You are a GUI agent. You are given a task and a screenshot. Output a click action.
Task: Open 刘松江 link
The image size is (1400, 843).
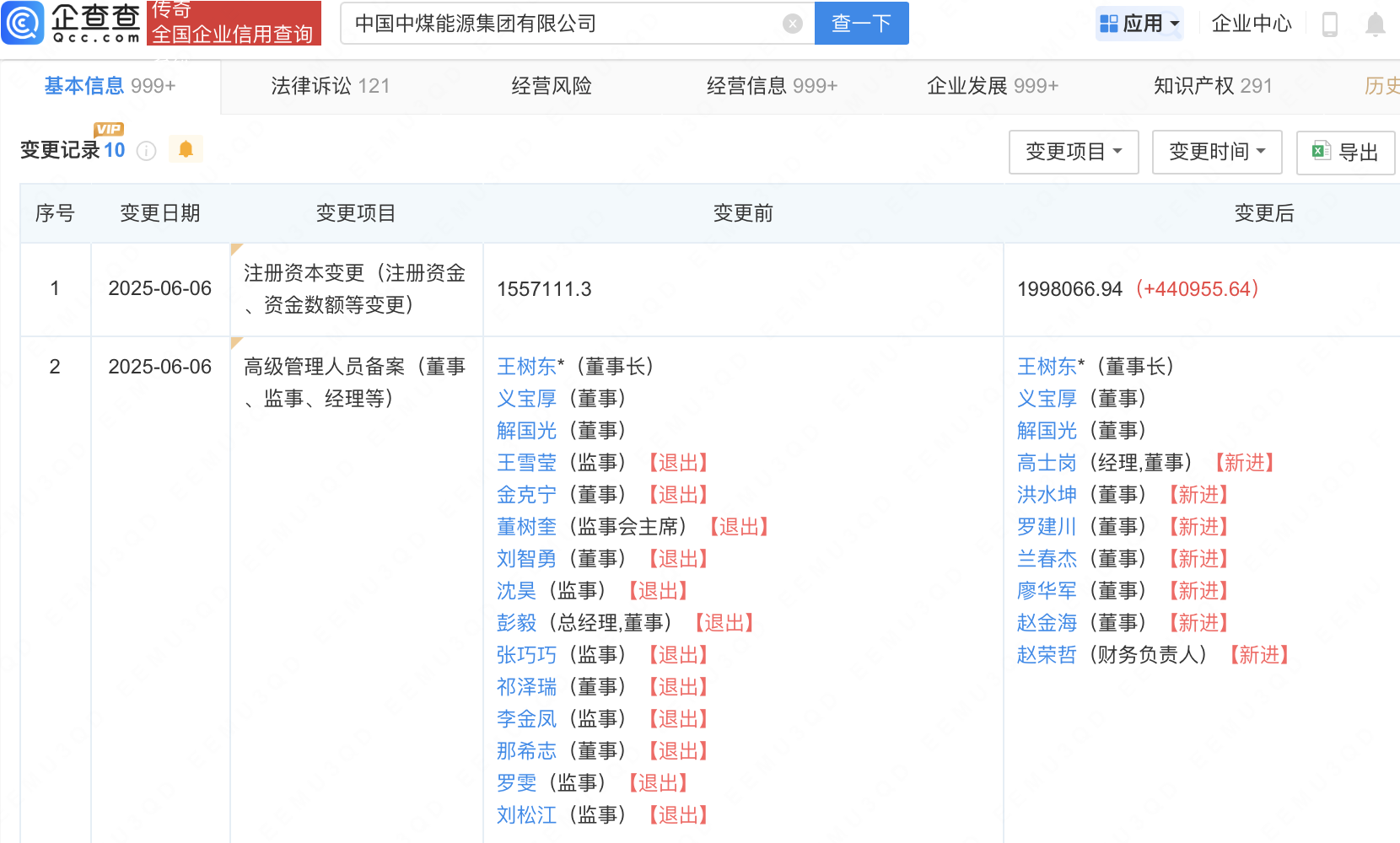tap(527, 815)
